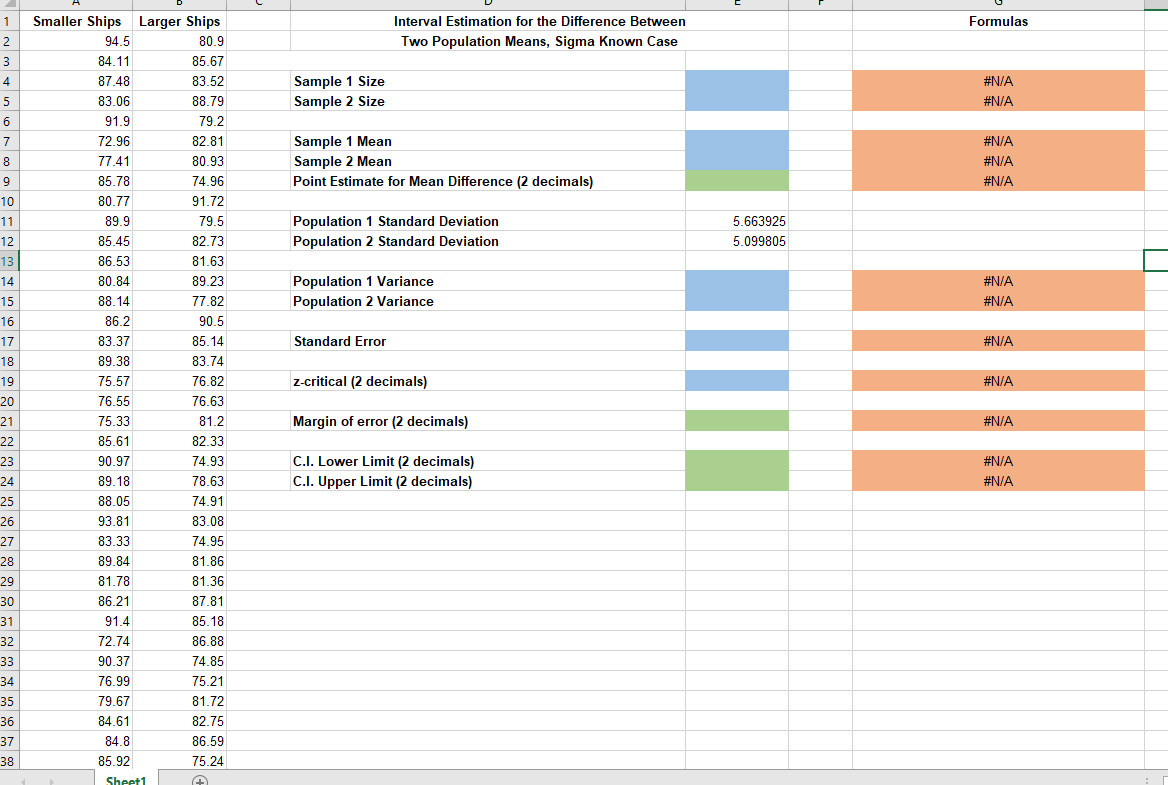Click the value 90.97 in Smaller Ships
This screenshot has width=1168, height=785.
click(x=113, y=461)
